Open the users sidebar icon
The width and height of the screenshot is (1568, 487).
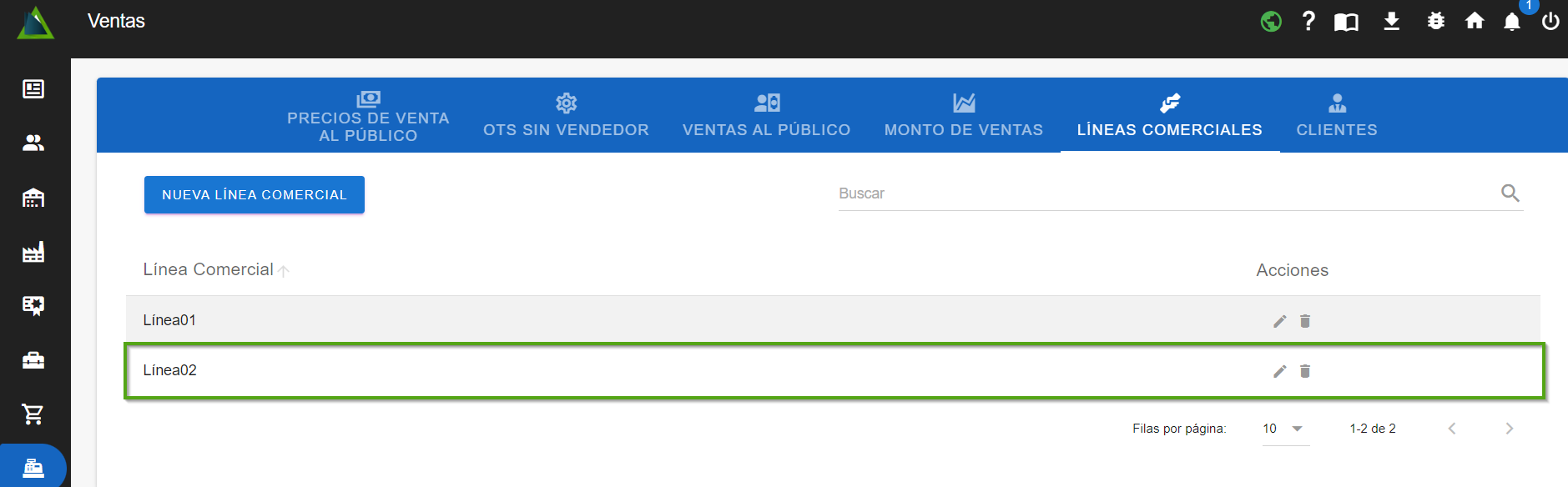(x=33, y=143)
